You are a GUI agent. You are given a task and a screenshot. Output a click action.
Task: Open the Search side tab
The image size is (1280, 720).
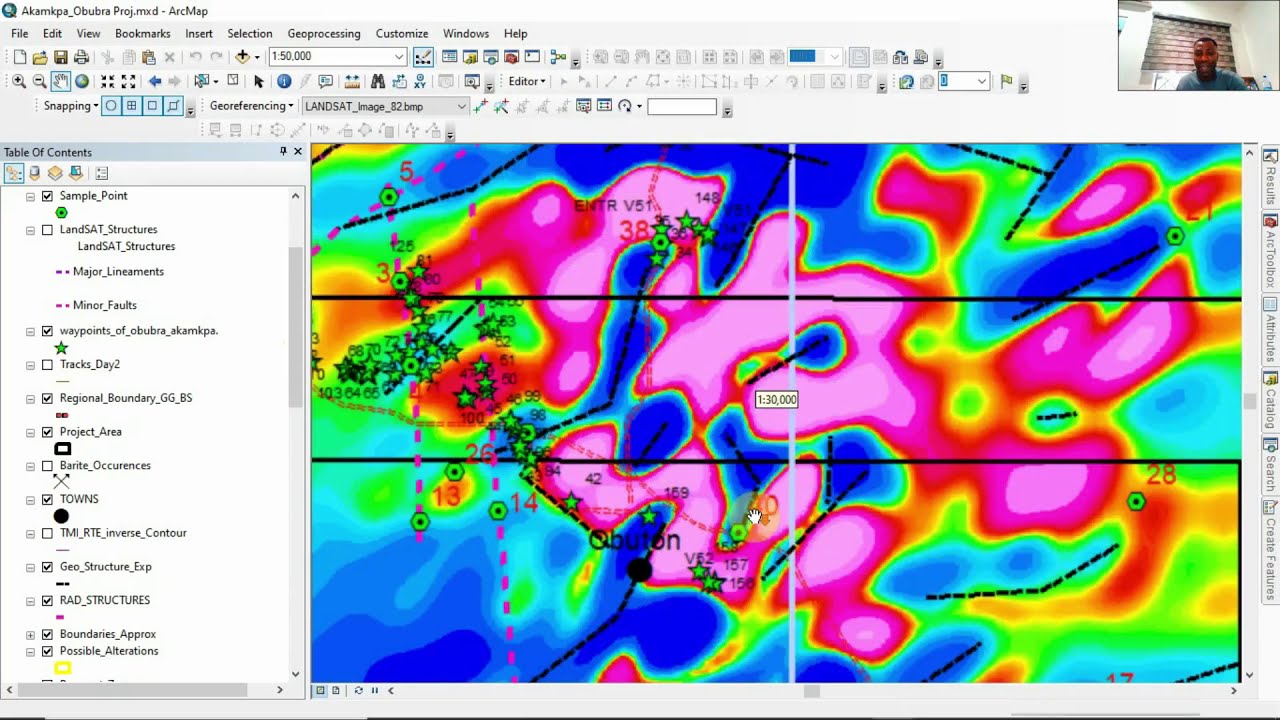[1271, 466]
